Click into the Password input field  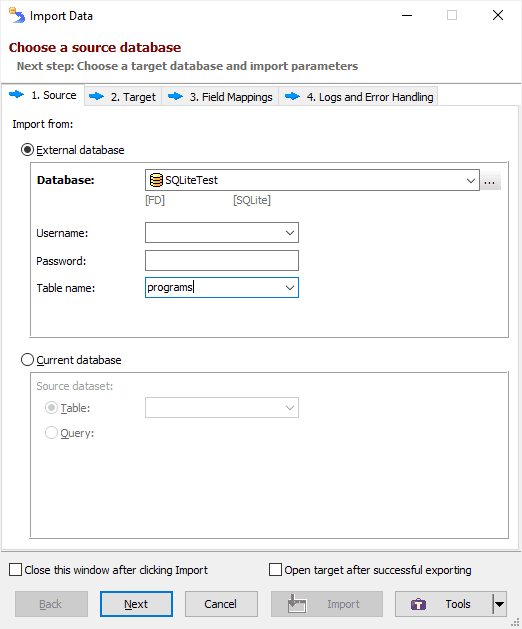click(222, 260)
